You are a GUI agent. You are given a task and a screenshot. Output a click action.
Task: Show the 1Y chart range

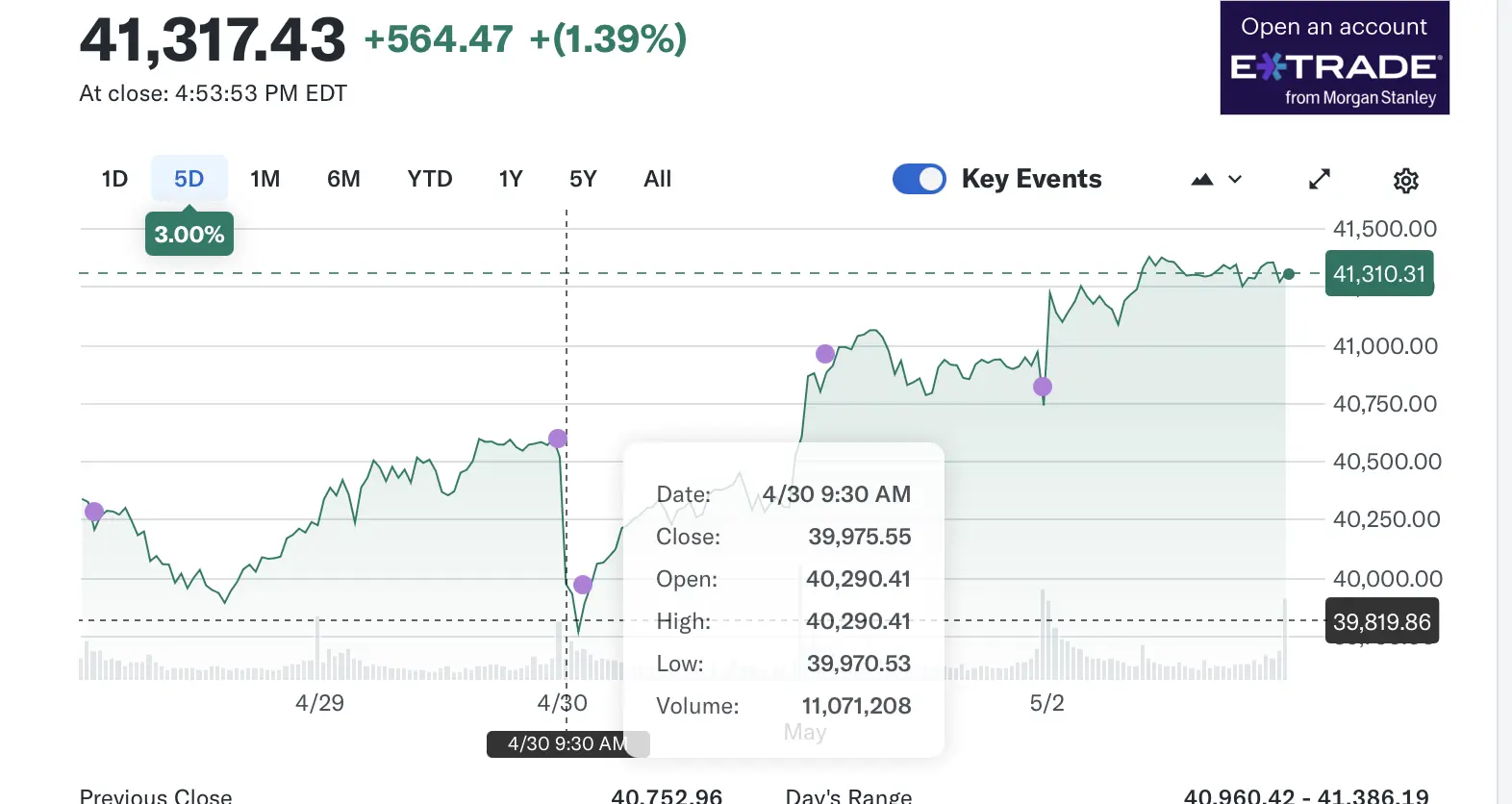click(x=510, y=179)
